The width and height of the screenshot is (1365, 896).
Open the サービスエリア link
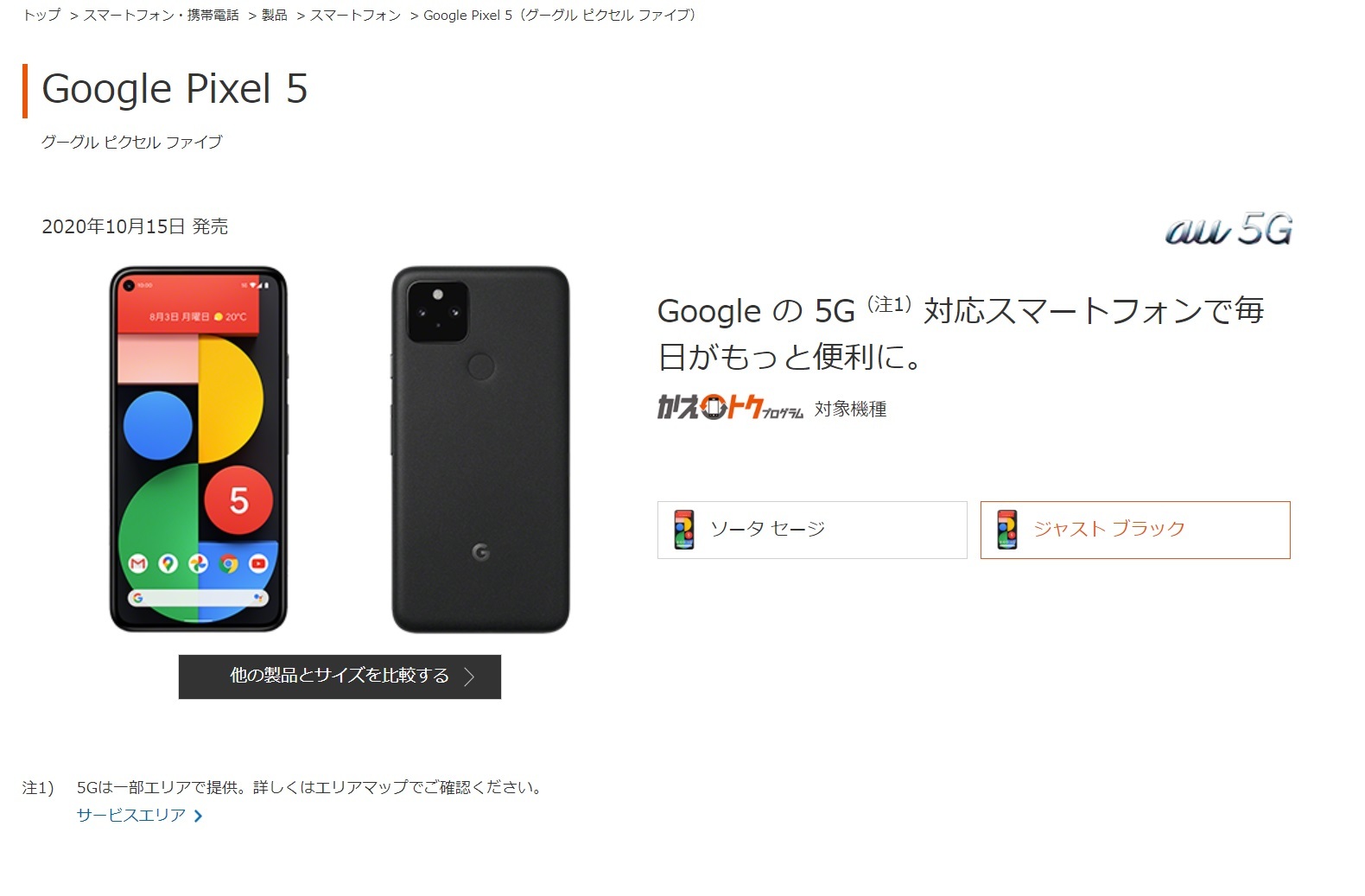131,815
